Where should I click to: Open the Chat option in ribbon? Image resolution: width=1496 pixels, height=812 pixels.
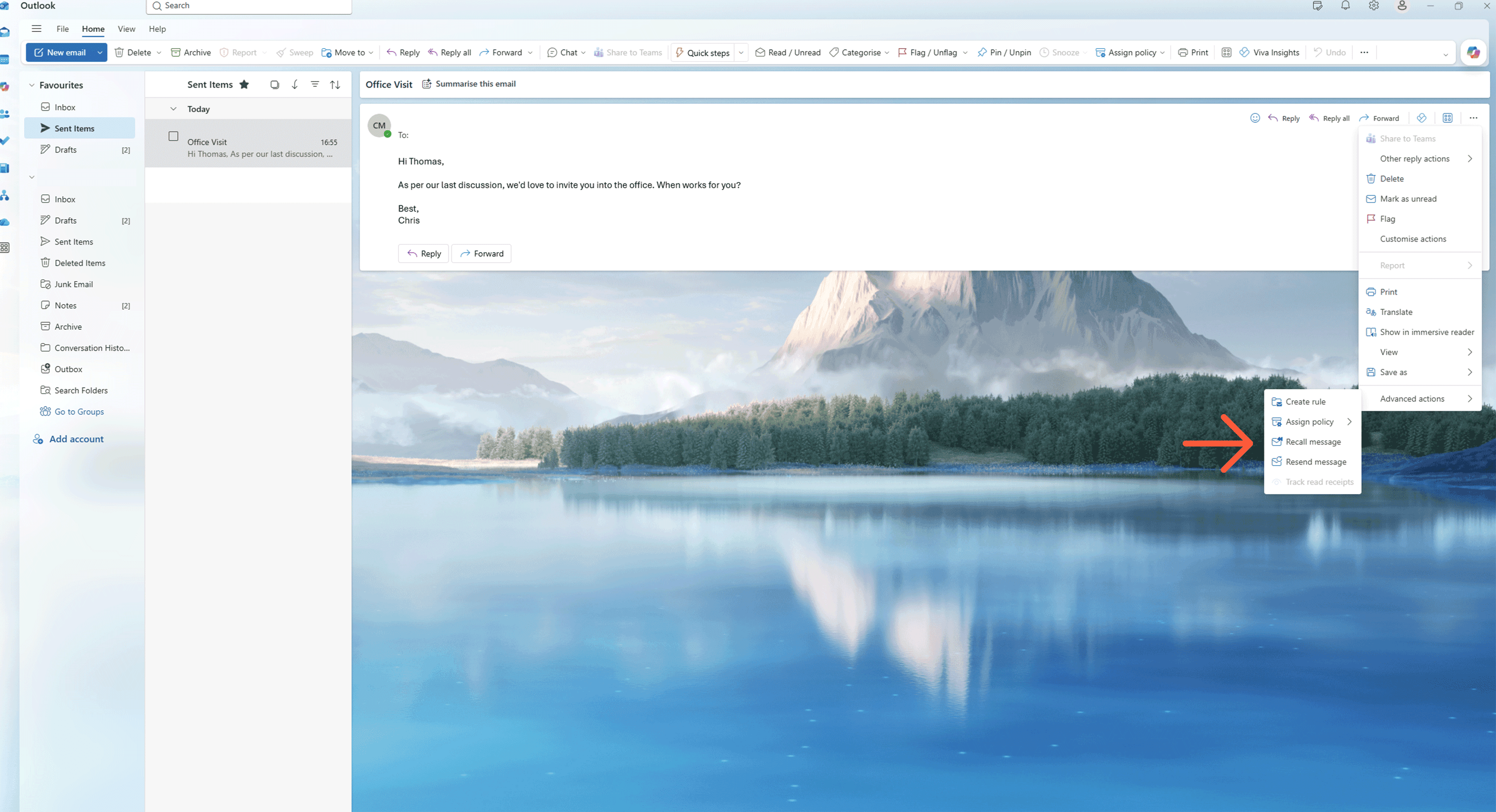566,52
